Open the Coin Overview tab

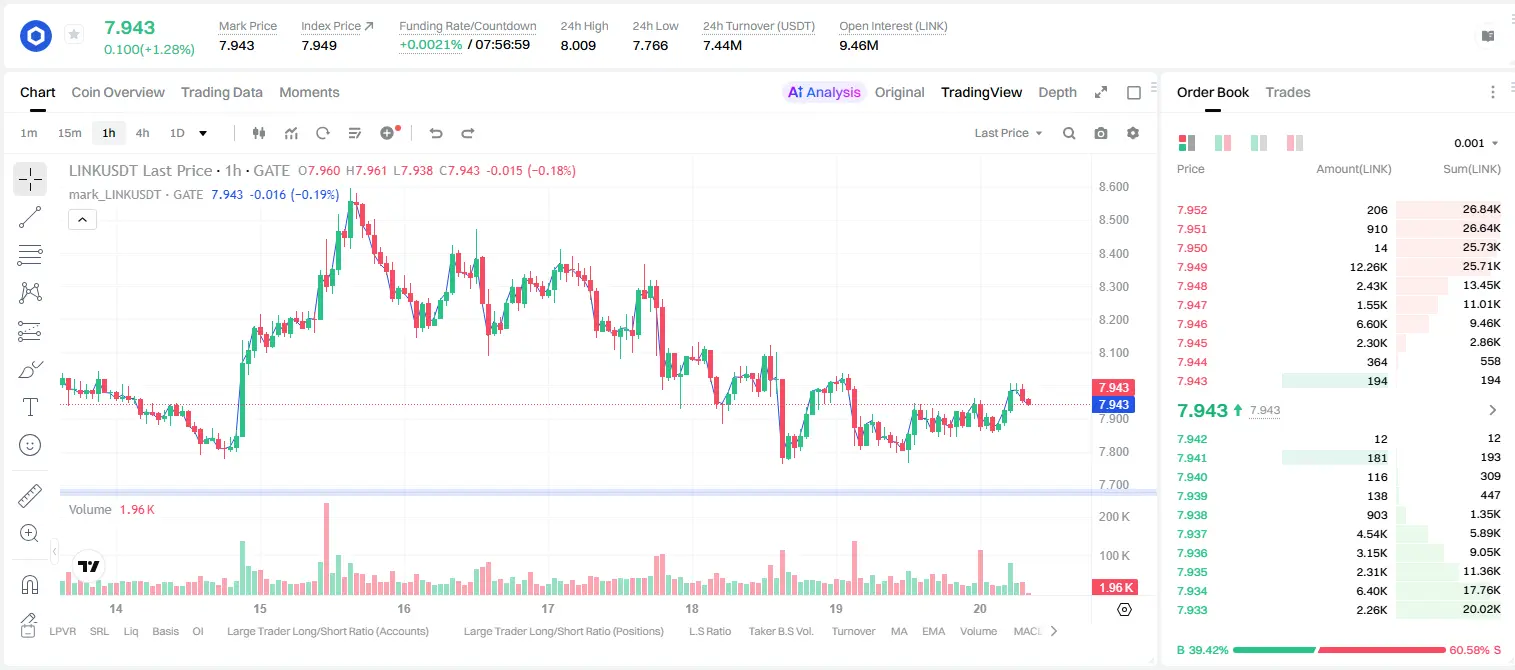point(118,92)
